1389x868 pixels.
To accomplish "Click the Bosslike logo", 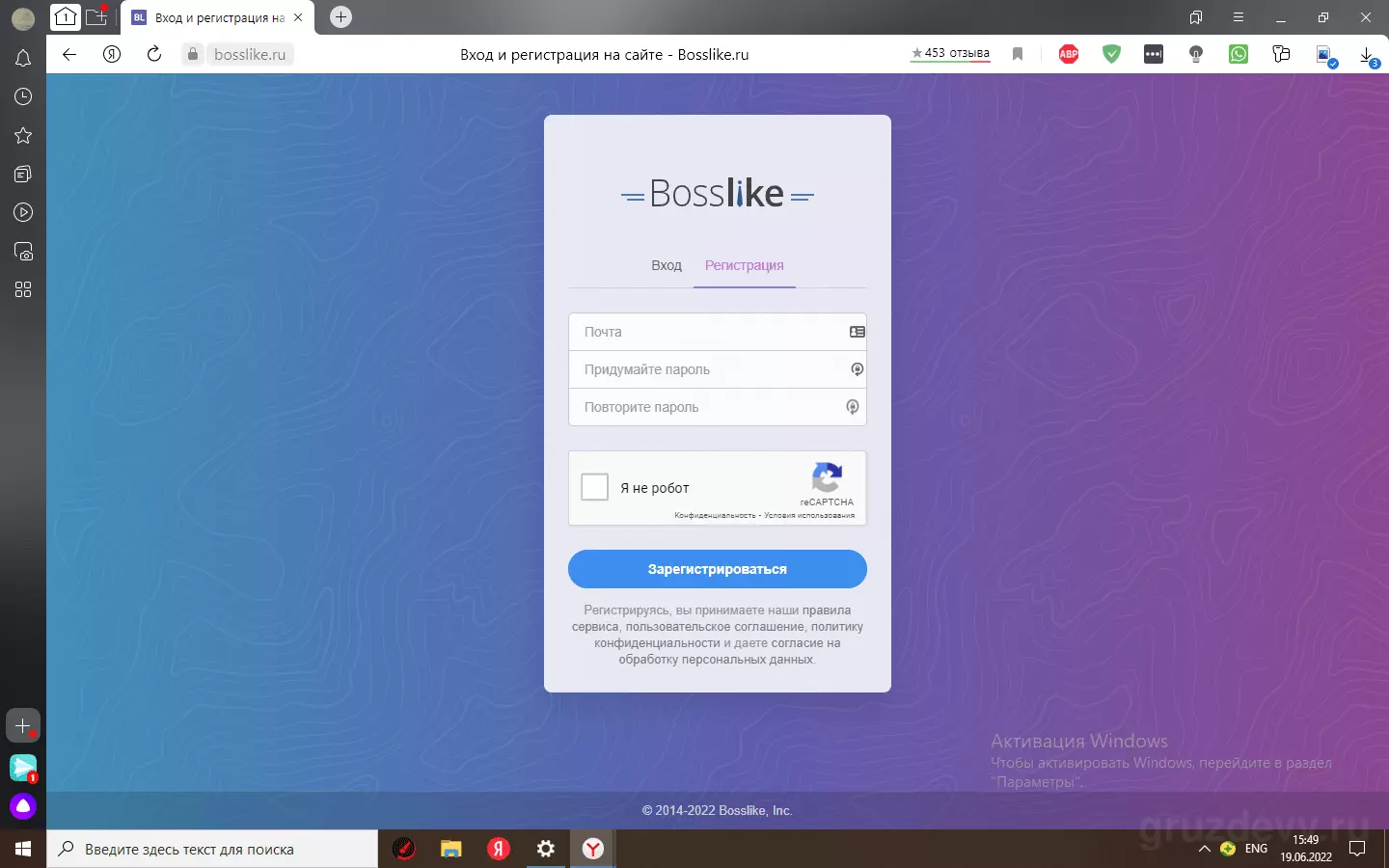I will pyautogui.click(x=718, y=194).
